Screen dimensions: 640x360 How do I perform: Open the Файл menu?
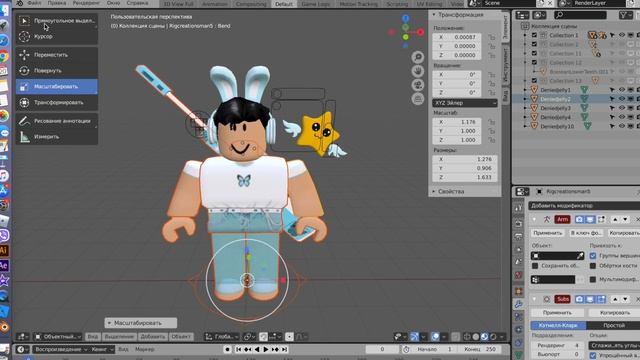(34, 3)
